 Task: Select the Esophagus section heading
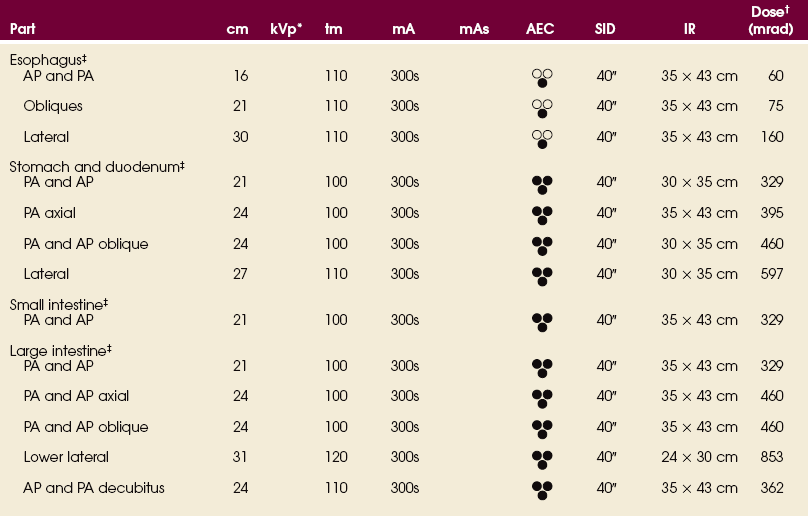[44, 60]
